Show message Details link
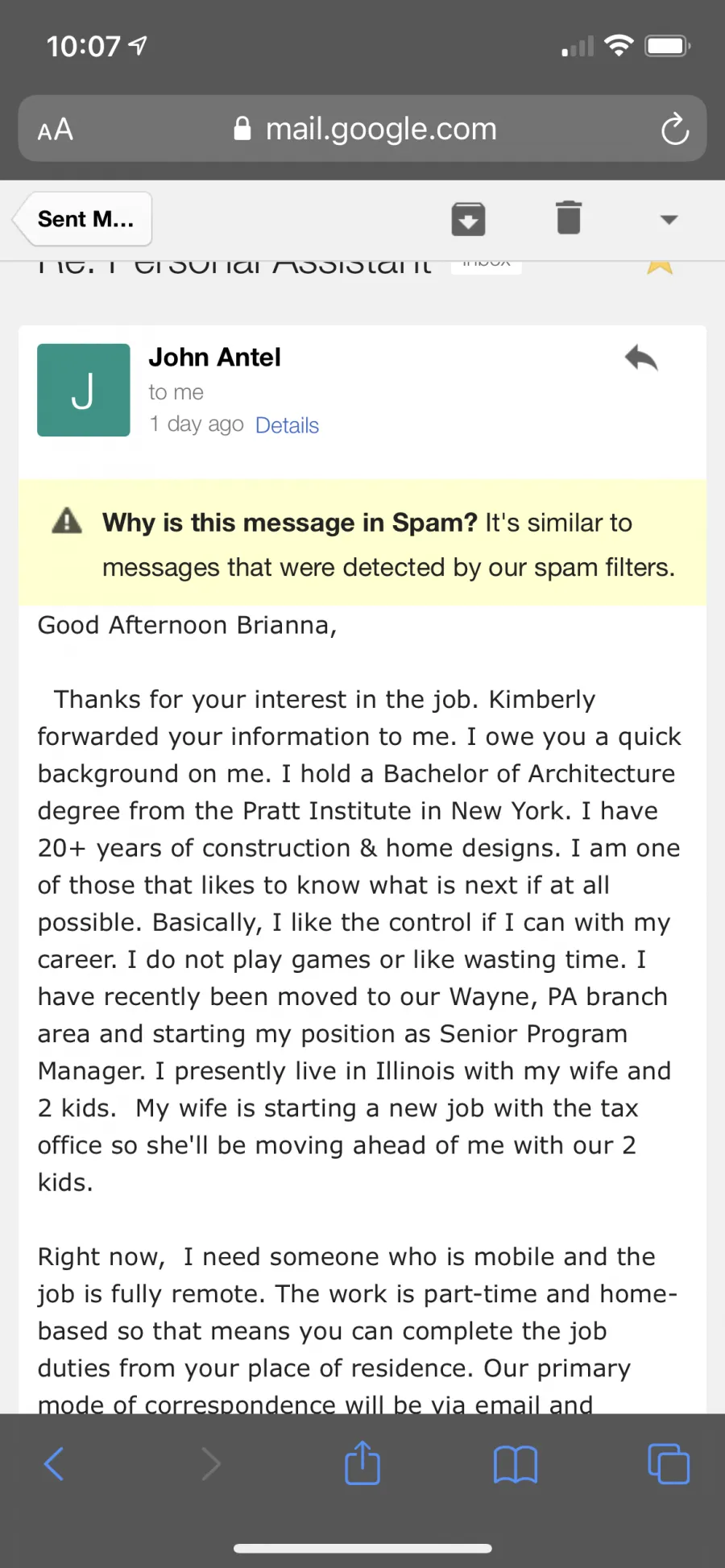 (287, 425)
